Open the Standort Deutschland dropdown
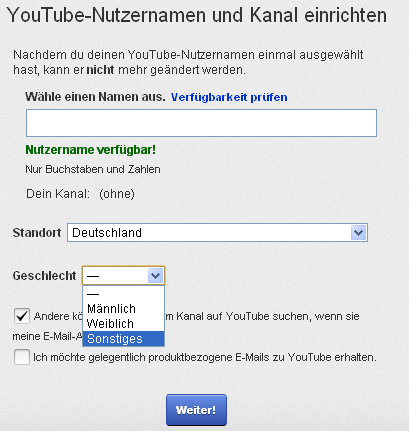Image resolution: width=409 pixels, height=431 pixels. pyautogui.click(x=217, y=233)
